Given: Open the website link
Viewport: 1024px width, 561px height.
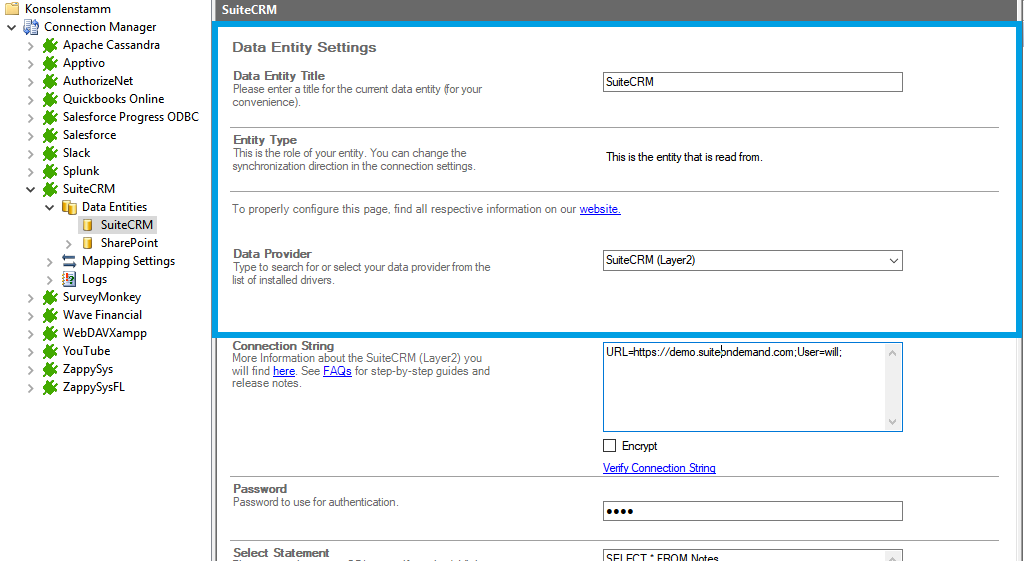Looking at the screenshot, I should 600,209.
